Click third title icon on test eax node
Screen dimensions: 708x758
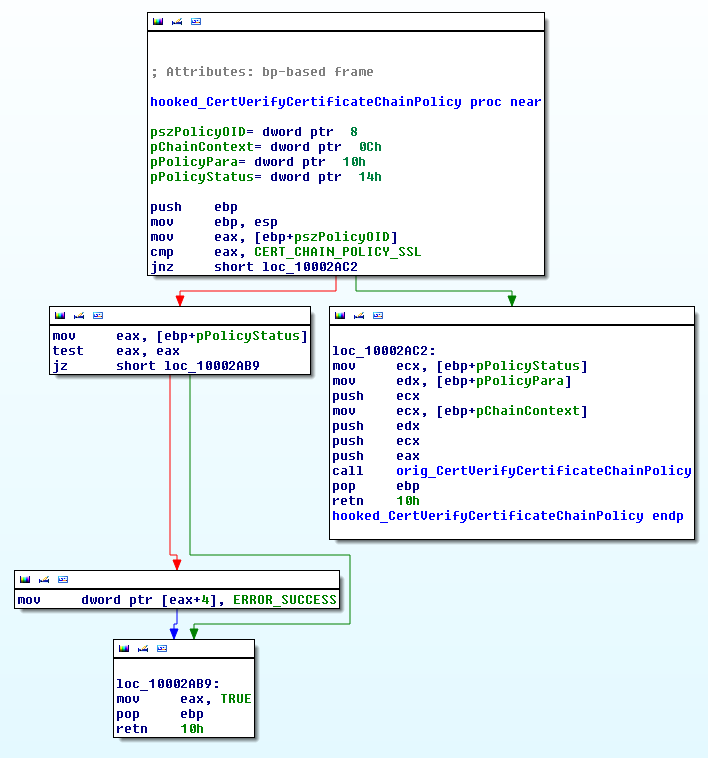98,316
